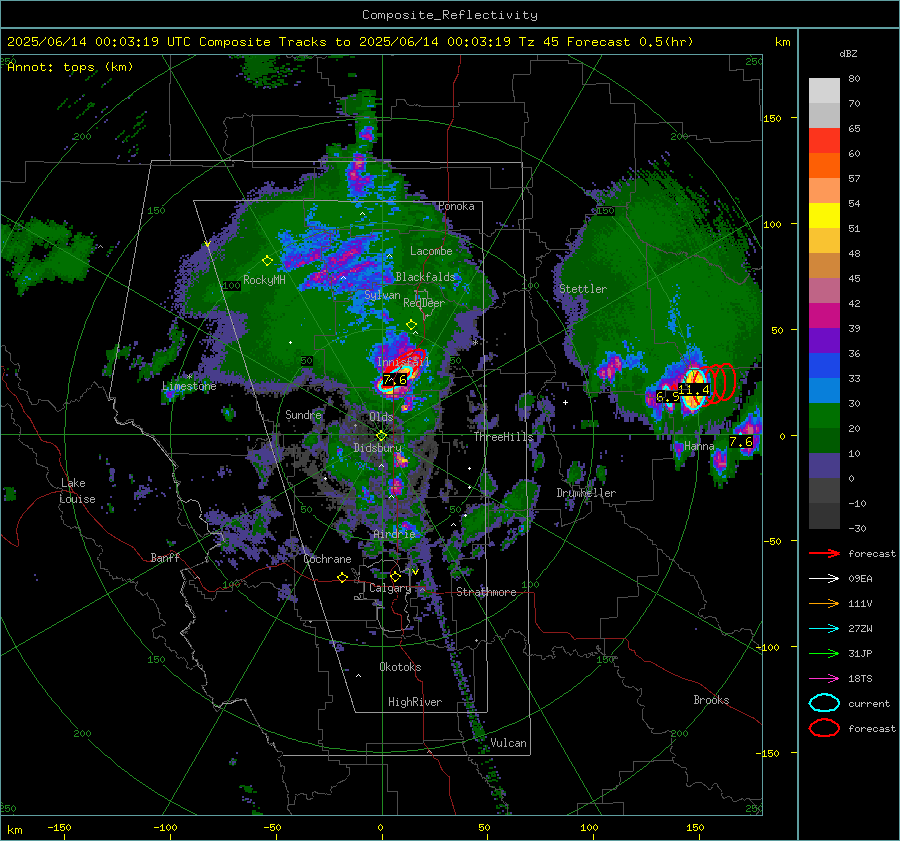Pick the green 30-20 dBZ color swatch
The image size is (900, 841).
(x=824, y=416)
